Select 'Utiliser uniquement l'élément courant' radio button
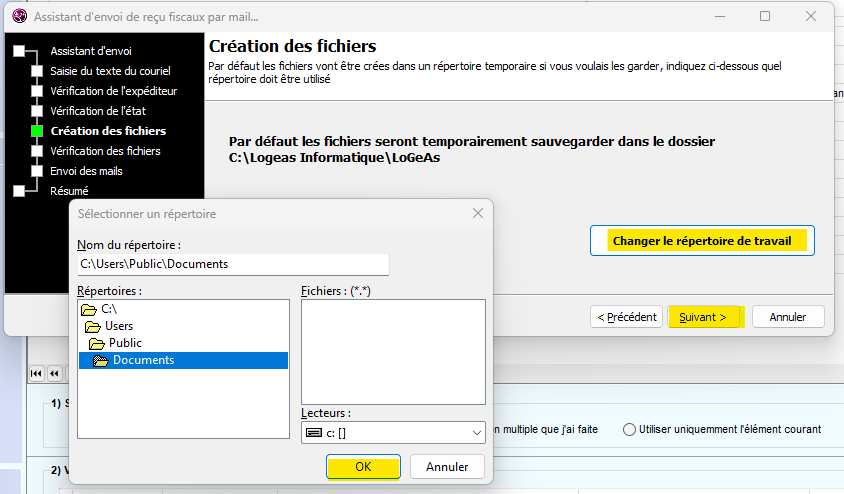Viewport: 844px width, 494px height. pyautogui.click(x=629, y=429)
